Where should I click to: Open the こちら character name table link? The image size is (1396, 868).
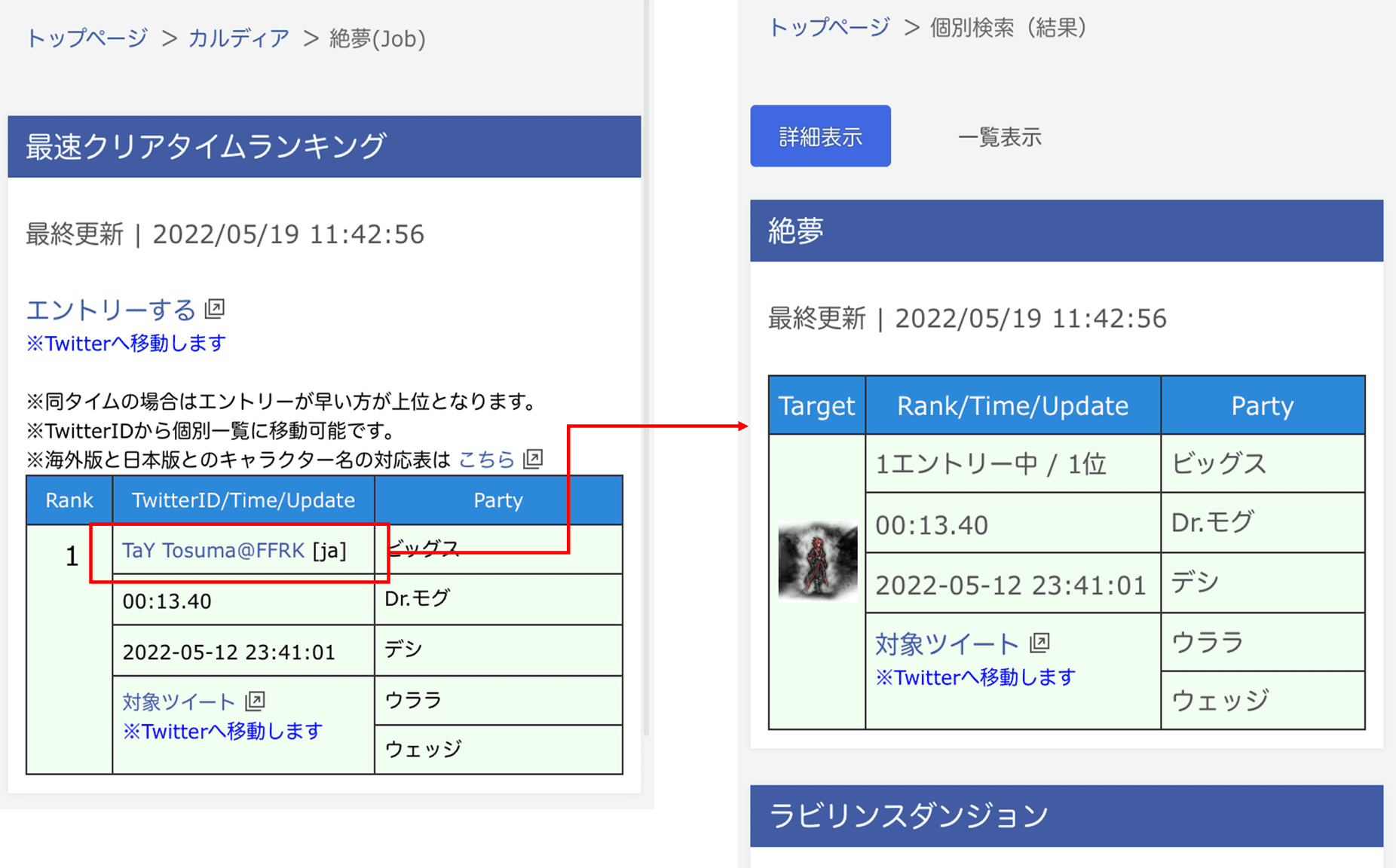pos(486,459)
